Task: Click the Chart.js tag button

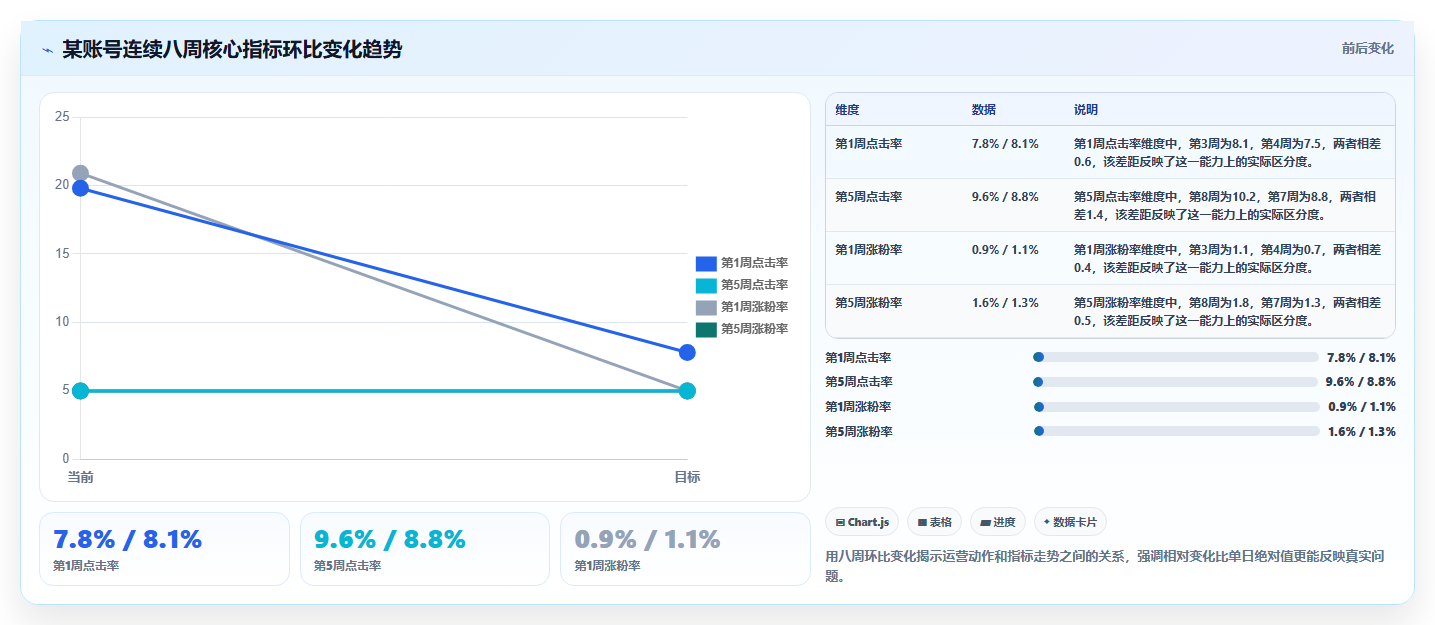Action: (x=862, y=522)
